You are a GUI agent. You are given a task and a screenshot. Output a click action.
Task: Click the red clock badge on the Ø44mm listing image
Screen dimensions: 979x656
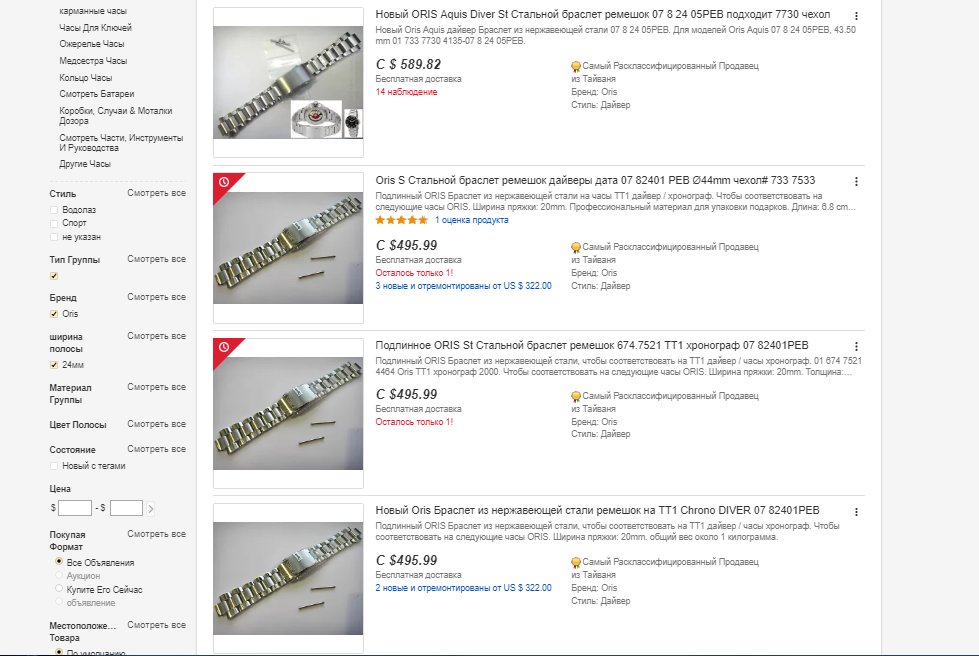(x=224, y=182)
